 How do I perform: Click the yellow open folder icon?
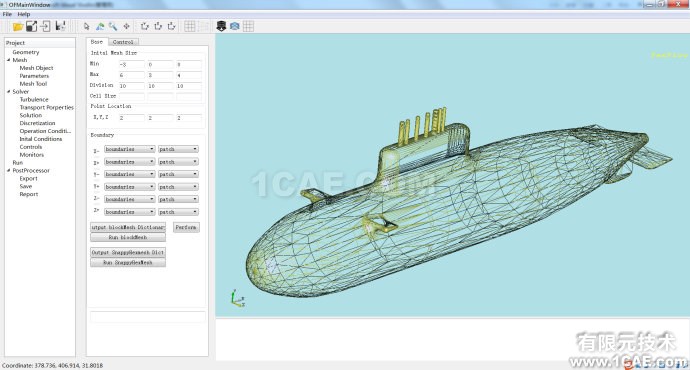[18, 27]
